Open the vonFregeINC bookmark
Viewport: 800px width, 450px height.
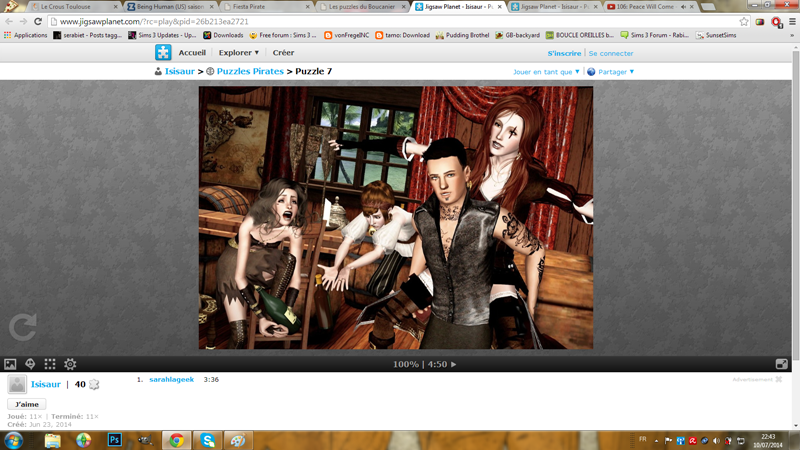pyautogui.click(x=347, y=35)
